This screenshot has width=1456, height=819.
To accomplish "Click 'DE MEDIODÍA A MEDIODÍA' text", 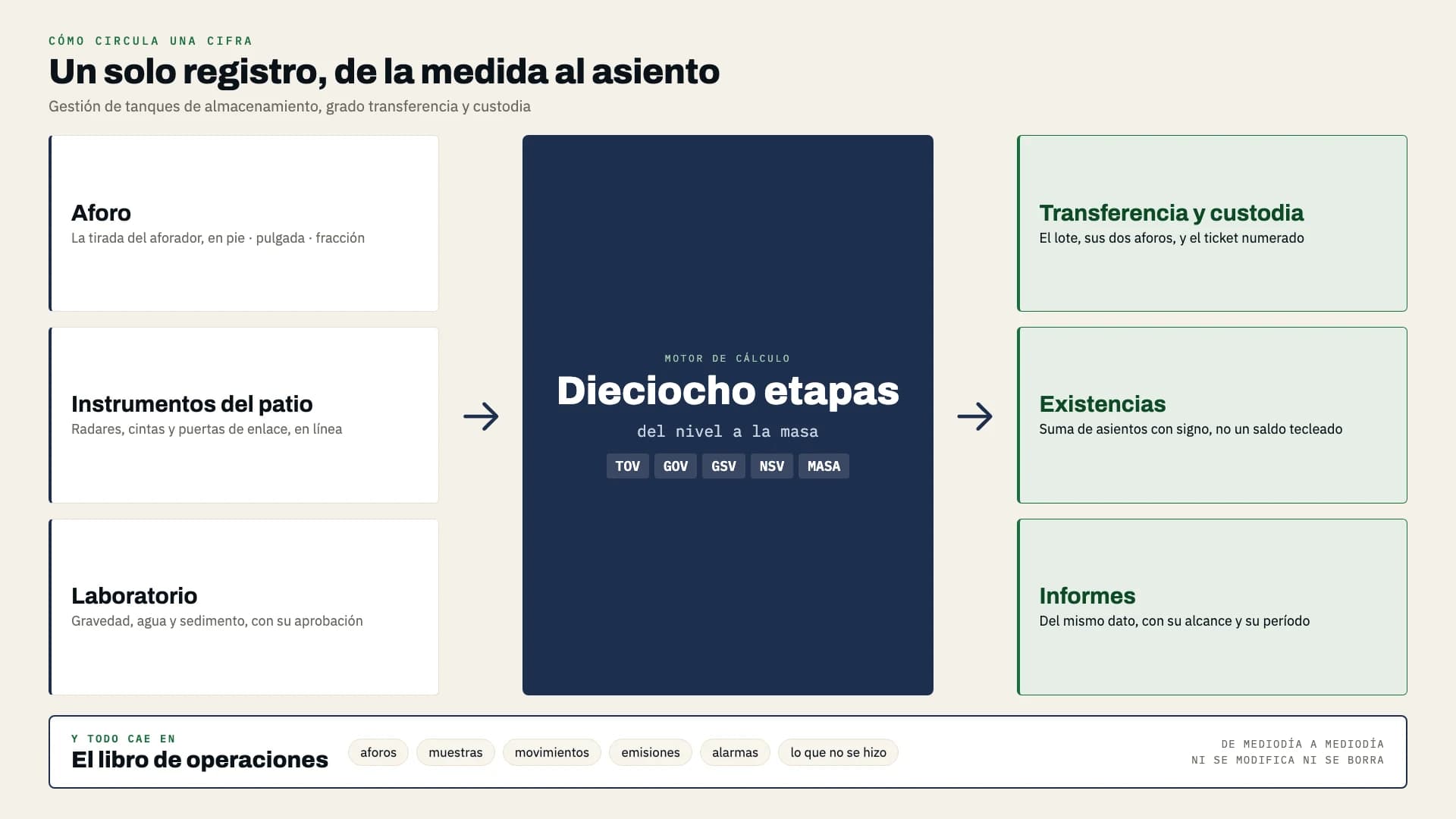I will 1302,744.
